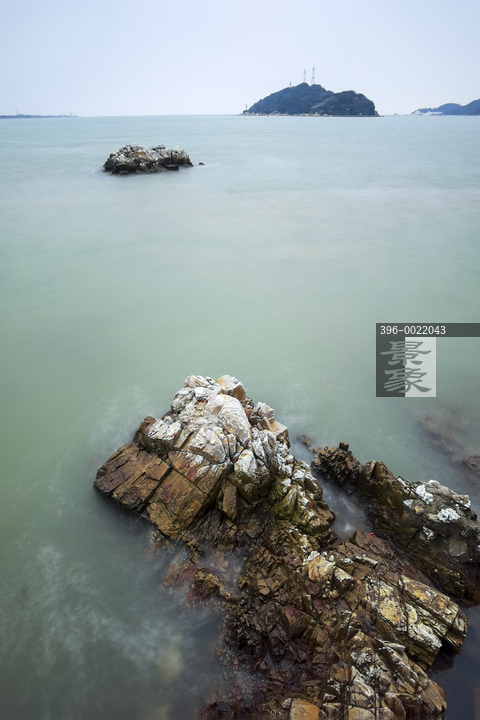Click the white lichen patches on the right rock
480x720 pixels.
pyautogui.click(x=436, y=503)
